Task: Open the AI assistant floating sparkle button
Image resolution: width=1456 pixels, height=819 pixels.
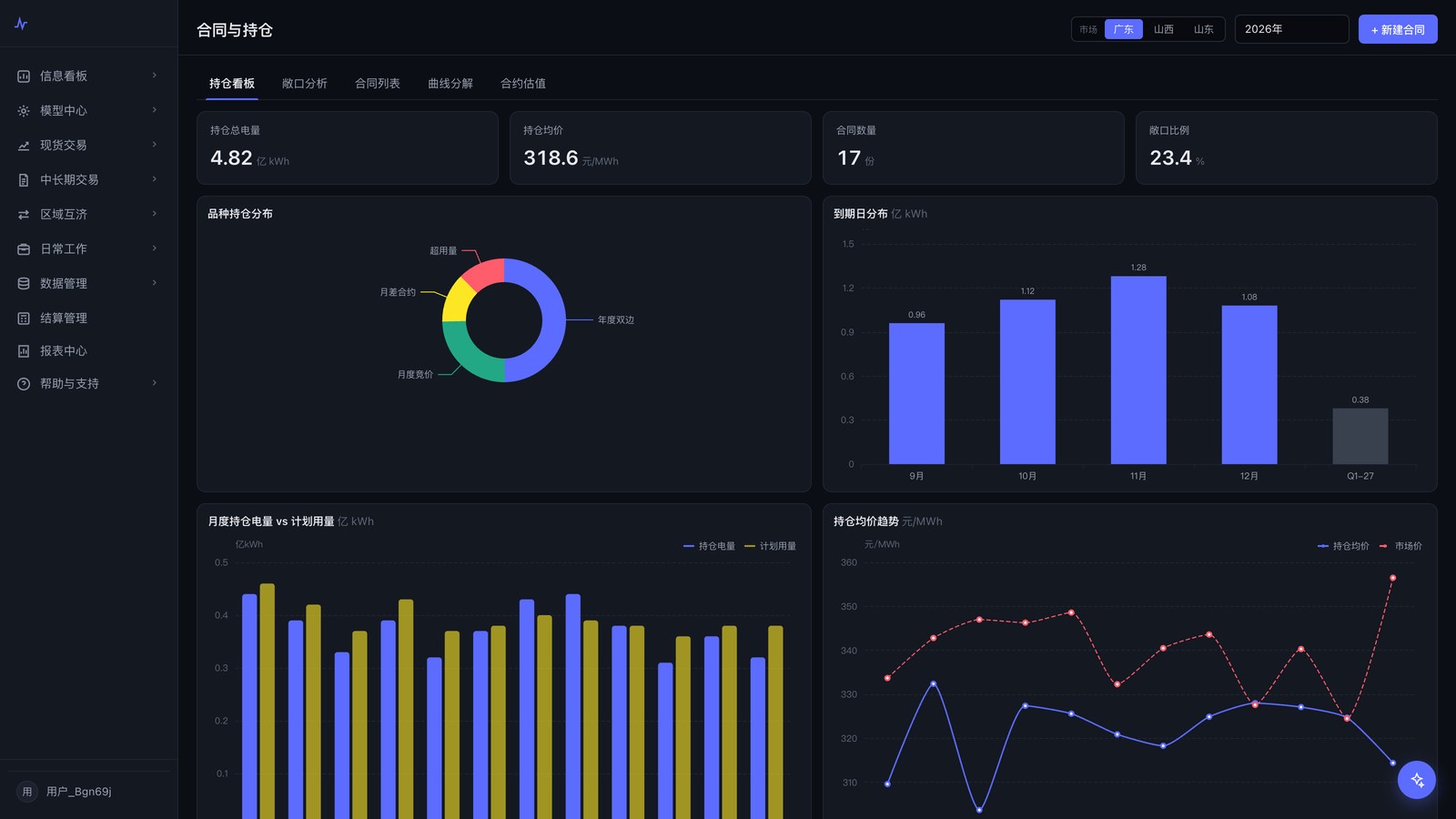Action: tap(1417, 780)
